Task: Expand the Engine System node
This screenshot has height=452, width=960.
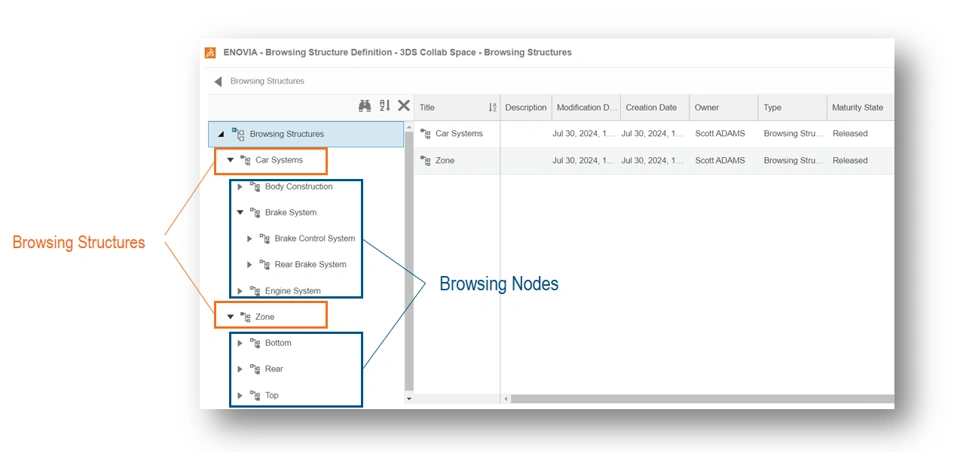Action: tap(241, 291)
